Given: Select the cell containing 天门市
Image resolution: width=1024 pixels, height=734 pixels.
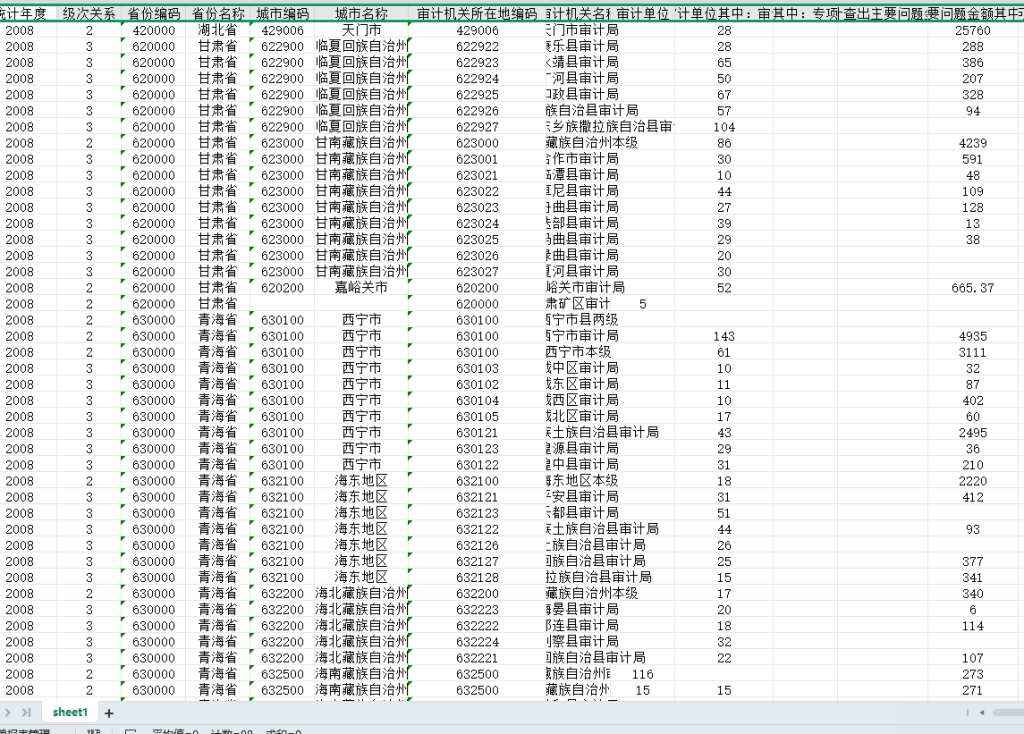Looking at the screenshot, I should click(x=361, y=31).
